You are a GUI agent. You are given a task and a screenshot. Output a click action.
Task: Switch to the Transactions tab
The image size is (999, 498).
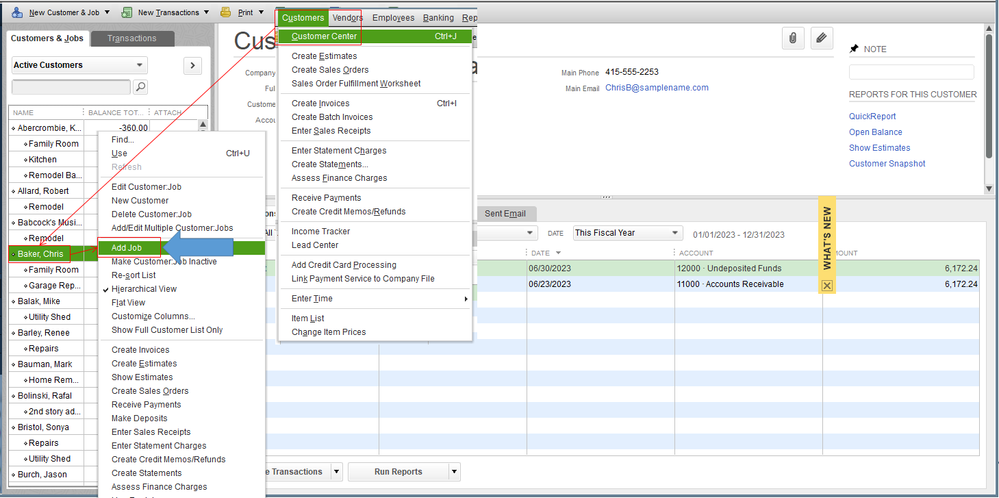132,38
